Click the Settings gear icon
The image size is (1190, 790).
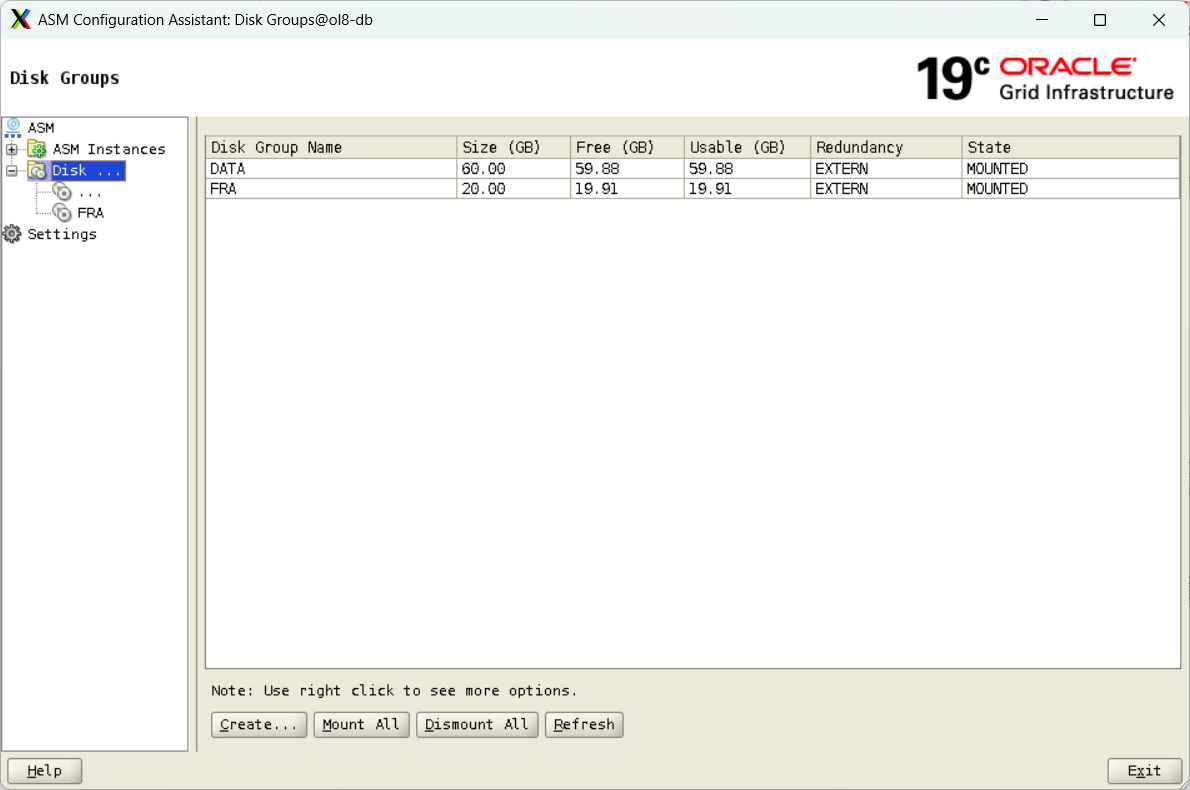point(12,234)
